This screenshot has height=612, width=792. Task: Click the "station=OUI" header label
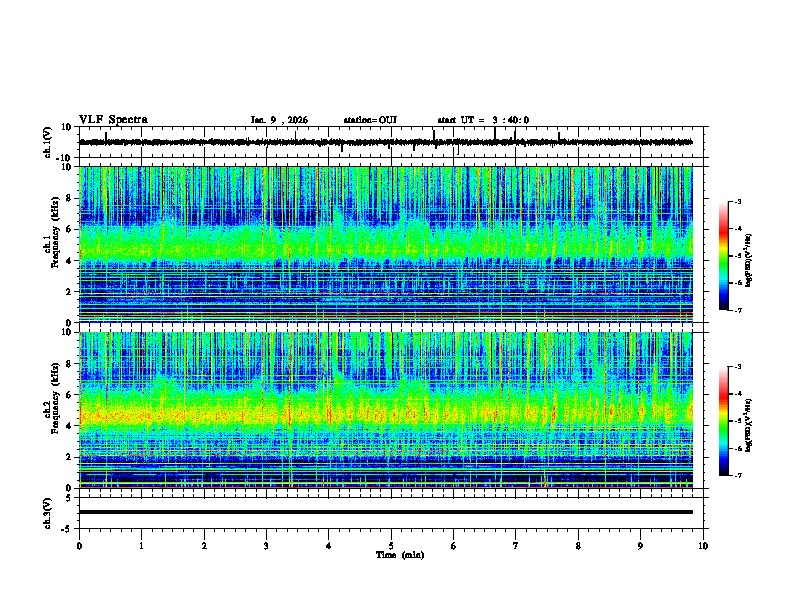(370, 120)
